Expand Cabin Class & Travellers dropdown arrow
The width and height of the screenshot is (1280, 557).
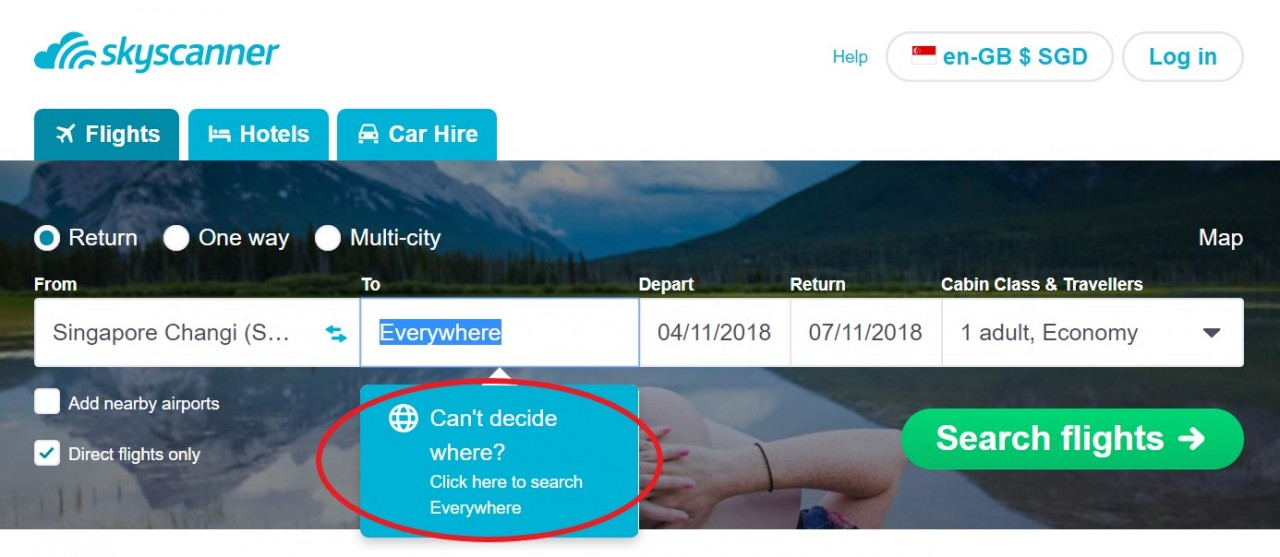point(1211,333)
